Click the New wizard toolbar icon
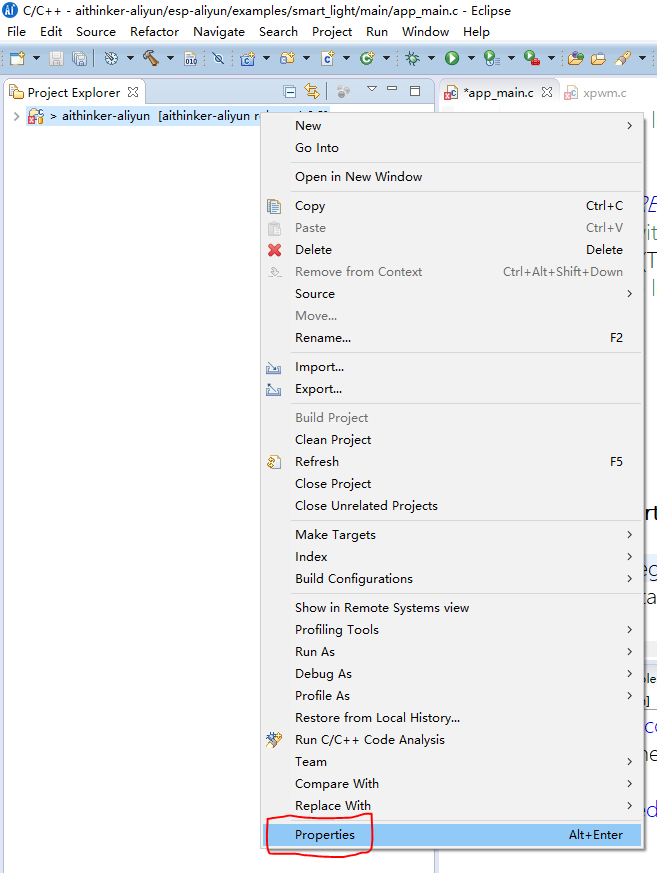 [x=18, y=58]
